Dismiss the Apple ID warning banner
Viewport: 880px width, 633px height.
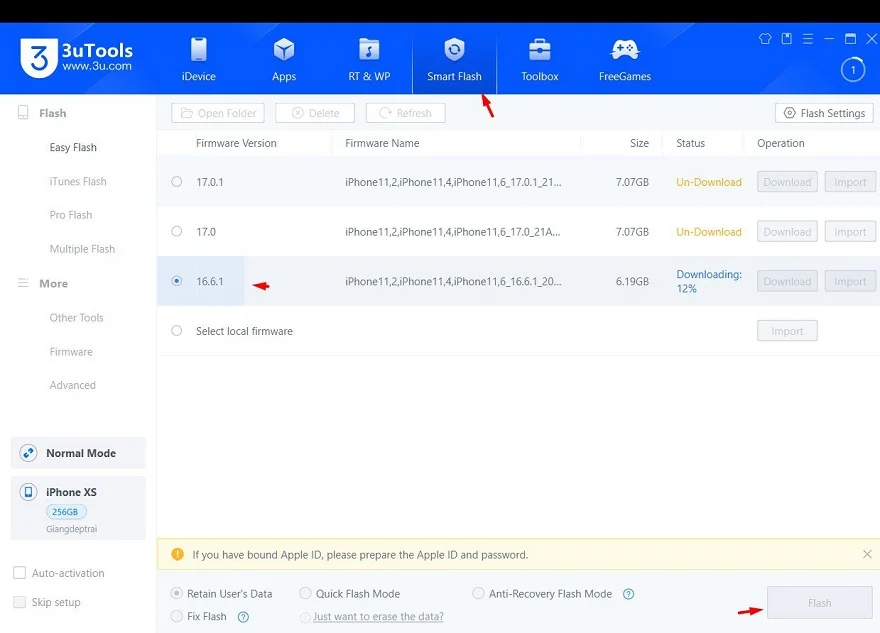pos(867,554)
